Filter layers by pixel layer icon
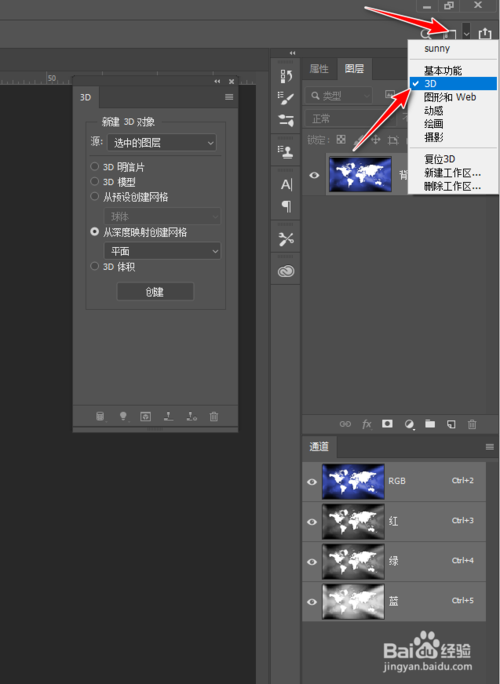The image size is (500, 684). coord(390,95)
